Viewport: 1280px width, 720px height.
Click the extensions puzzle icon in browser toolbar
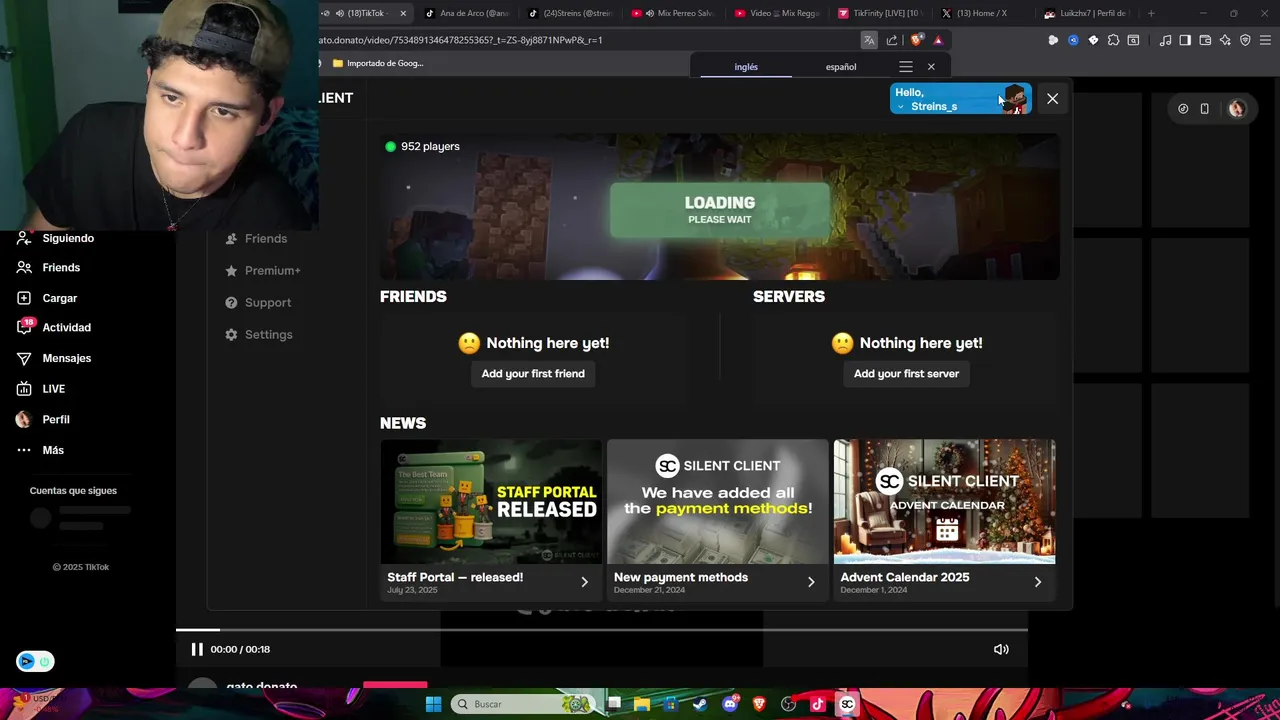tap(1113, 40)
